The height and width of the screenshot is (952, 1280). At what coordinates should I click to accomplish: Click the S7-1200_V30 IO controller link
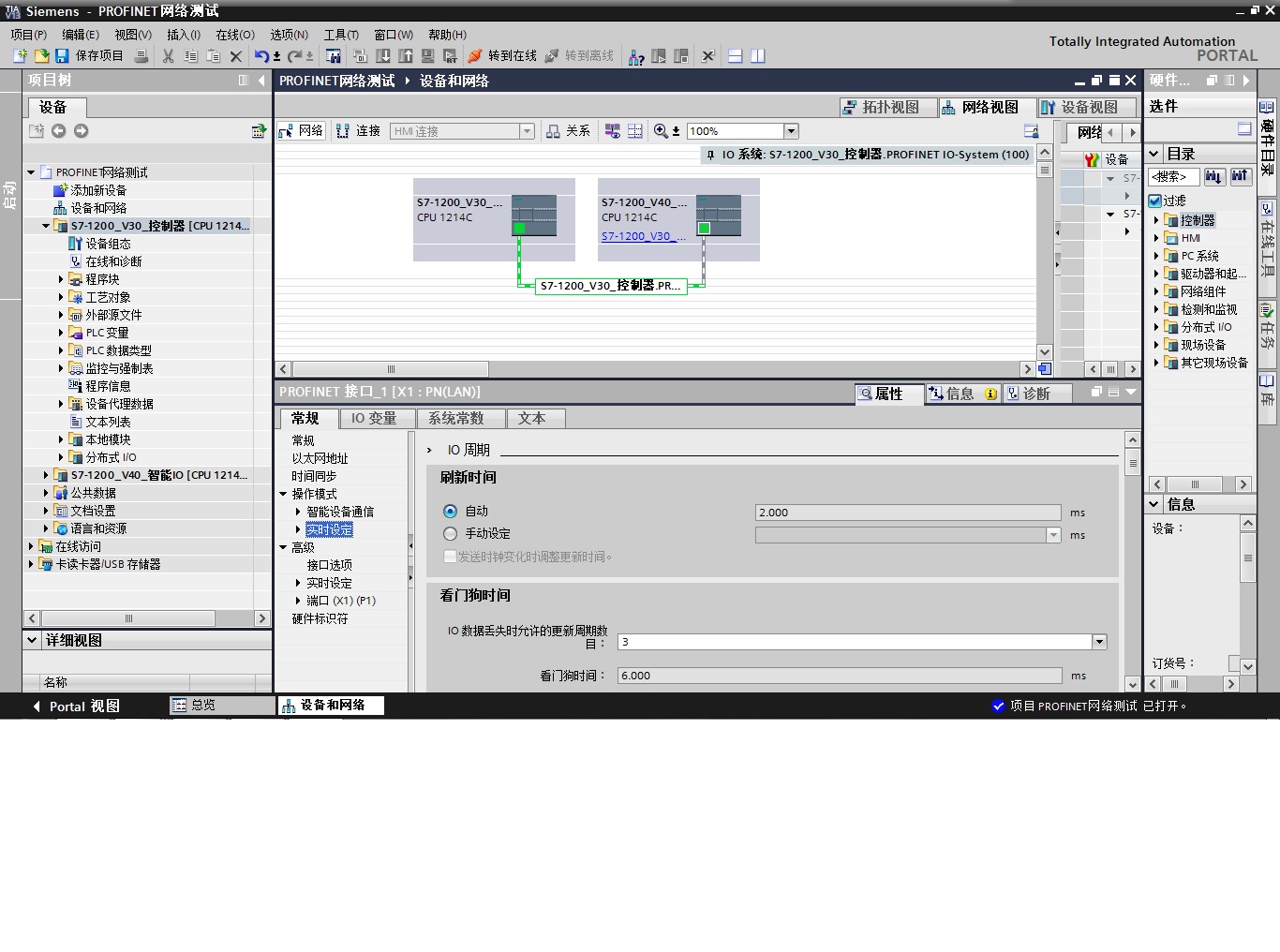[x=644, y=236]
